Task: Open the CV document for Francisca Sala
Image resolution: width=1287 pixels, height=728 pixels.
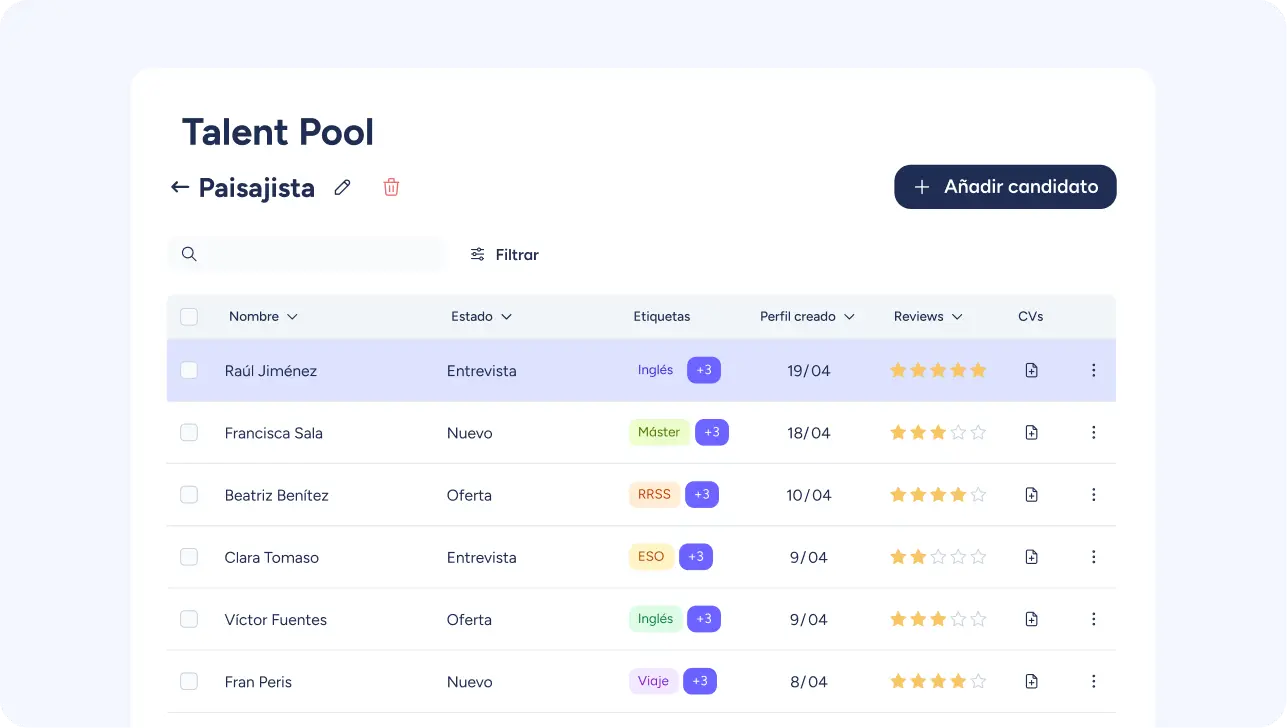Action: [x=1031, y=433]
